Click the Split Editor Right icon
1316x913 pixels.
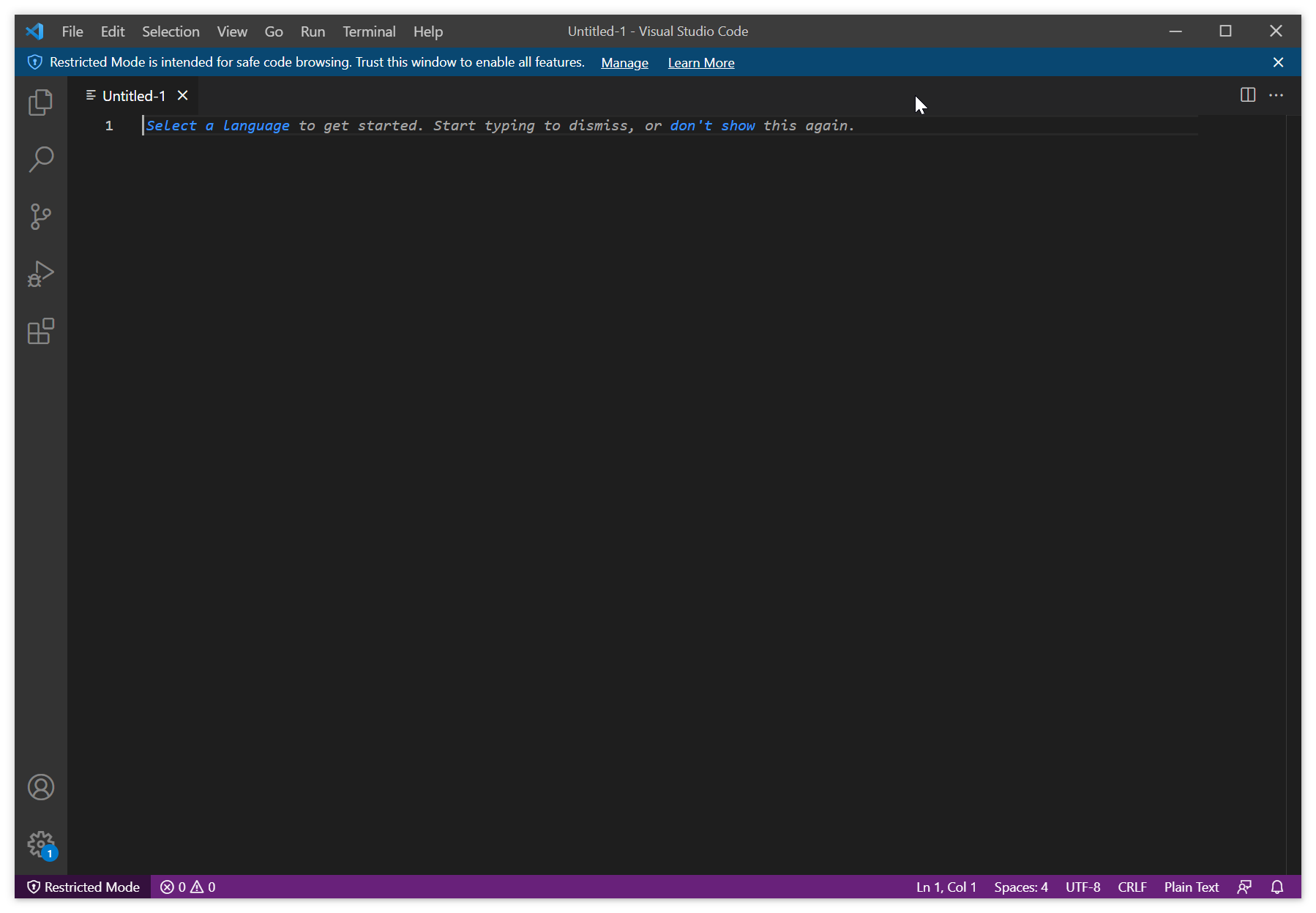point(1248,95)
